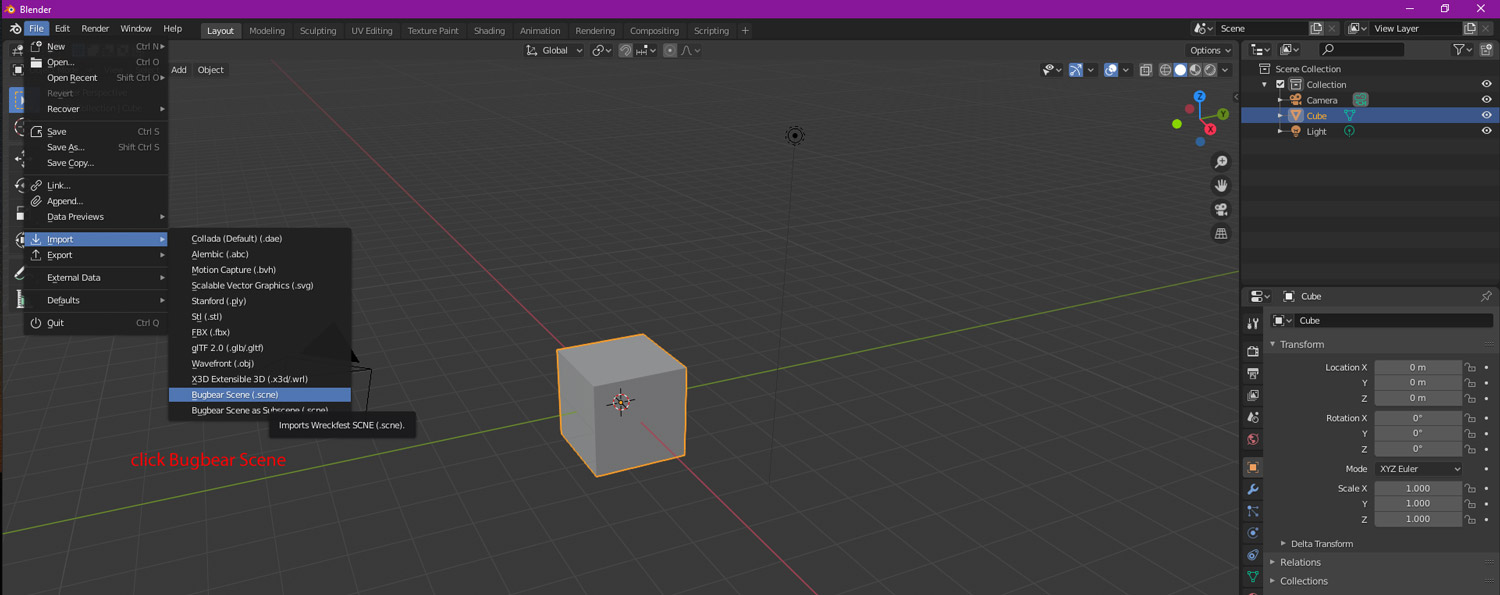The height and width of the screenshot is (595, 1500).
Task: Collapse the Transform panel
Action: pyautogui.click(x=1302, y=344)
